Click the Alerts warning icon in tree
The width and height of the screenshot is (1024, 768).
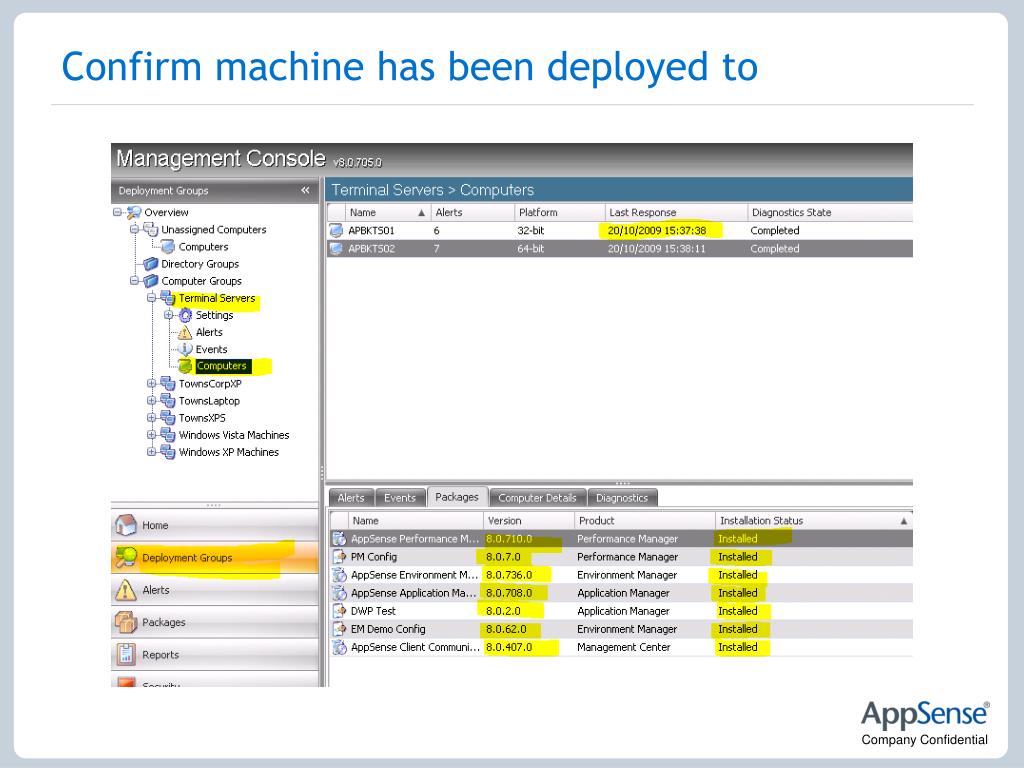tap(185, 332)
